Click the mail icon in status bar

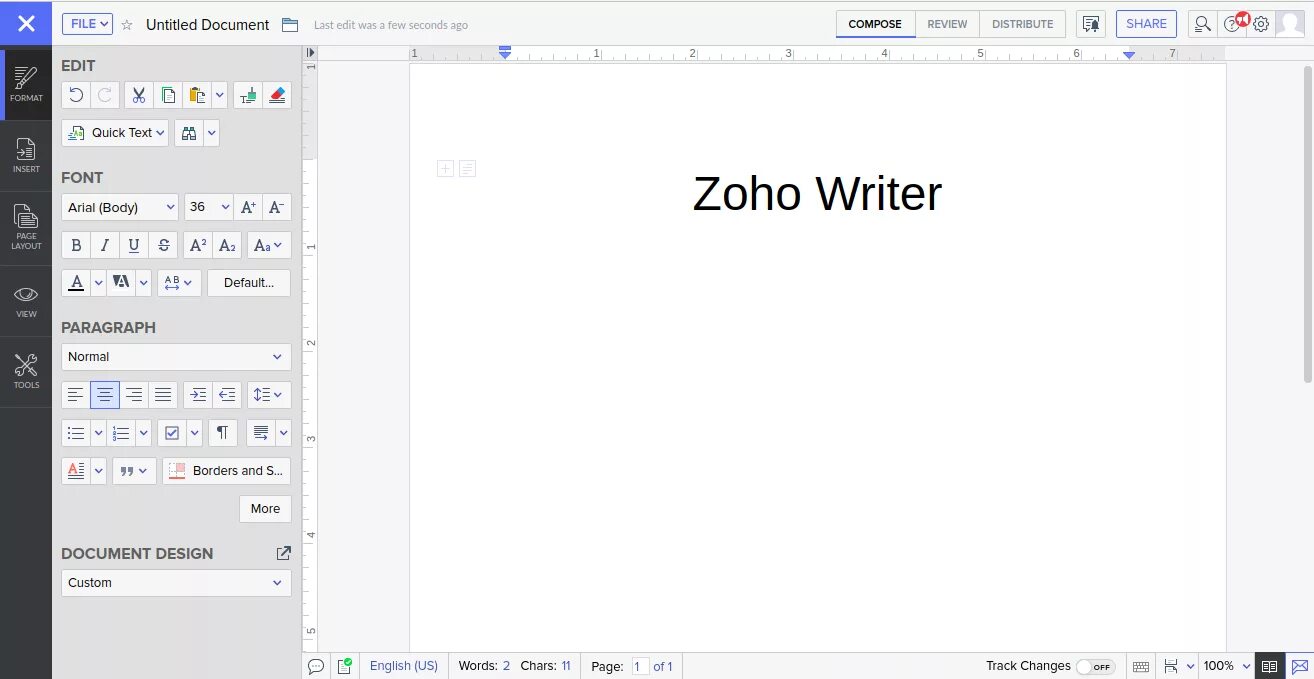pyautogui.click(x=1300, y=666)
